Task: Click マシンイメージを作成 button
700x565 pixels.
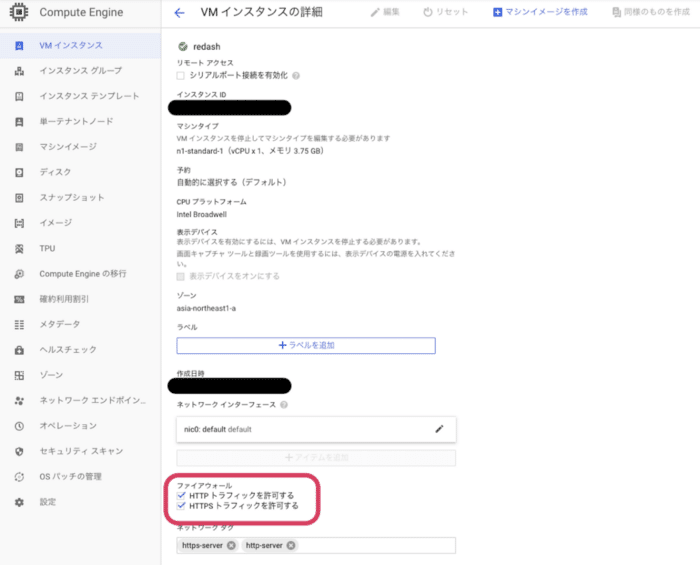Action: coord(540,12)
